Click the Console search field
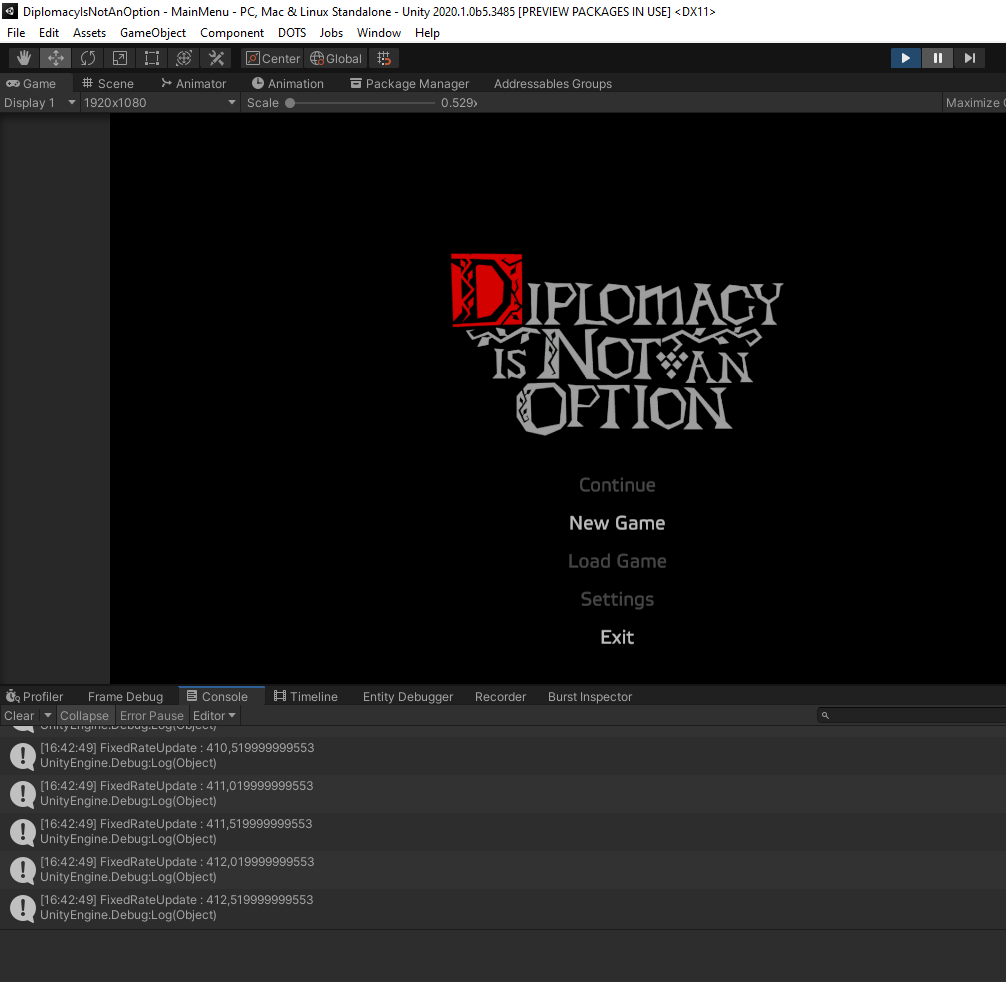 pyautogui.click(x=912, y=715)
